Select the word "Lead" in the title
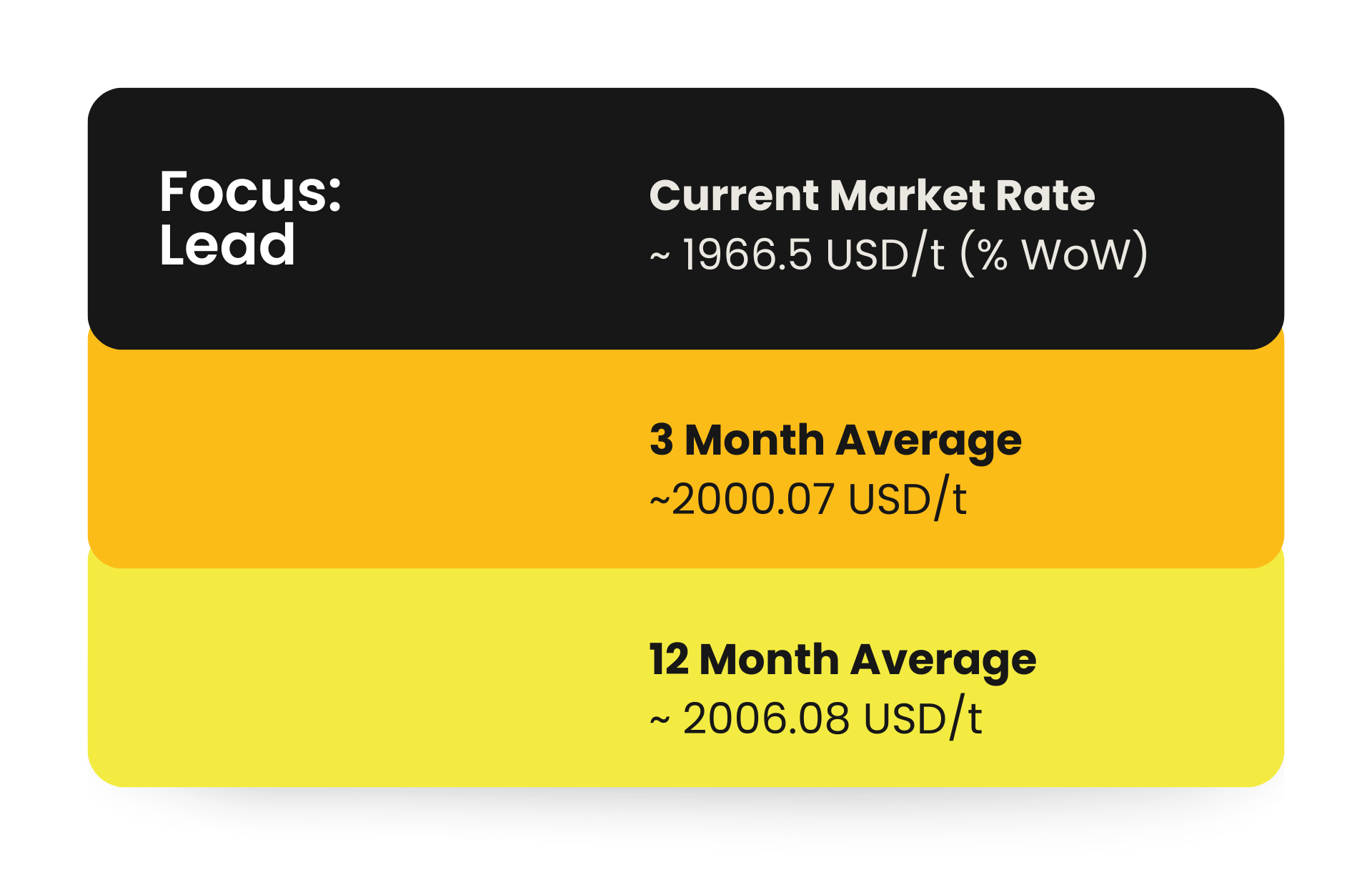 227,245
